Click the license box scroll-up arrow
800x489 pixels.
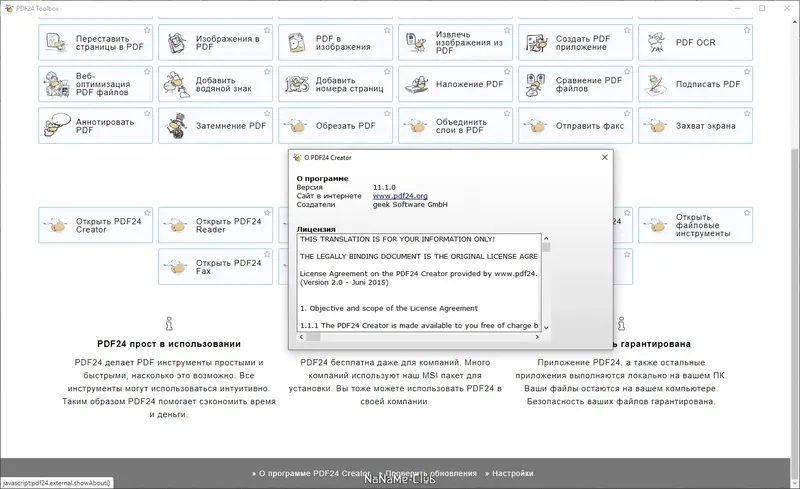point(546,238)
